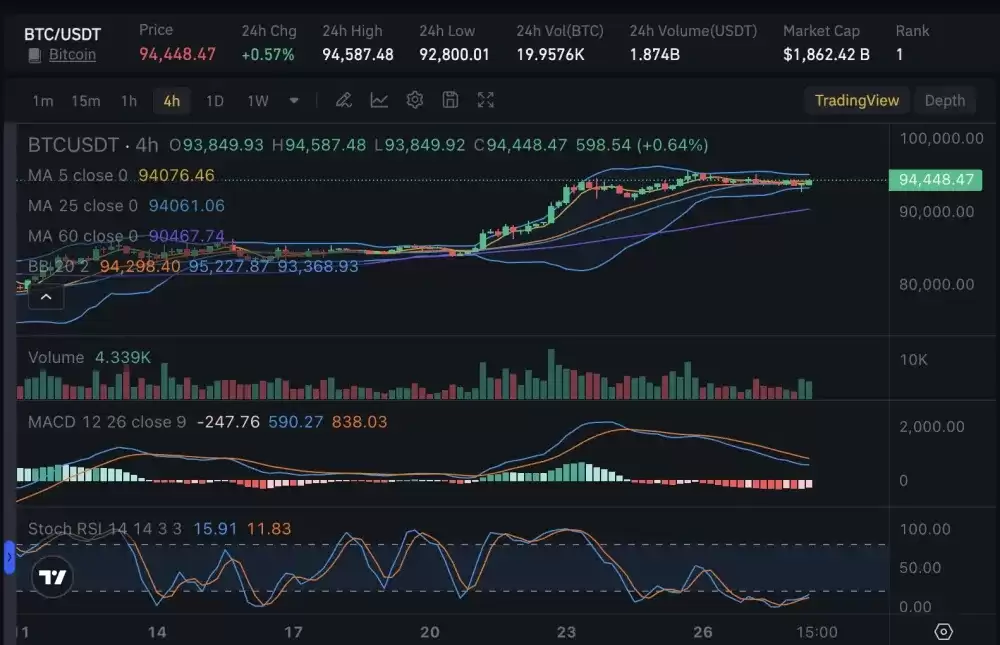
Task: Click the Bitcoin coin icon beside the ticker
Action: [x=36, y=54]
